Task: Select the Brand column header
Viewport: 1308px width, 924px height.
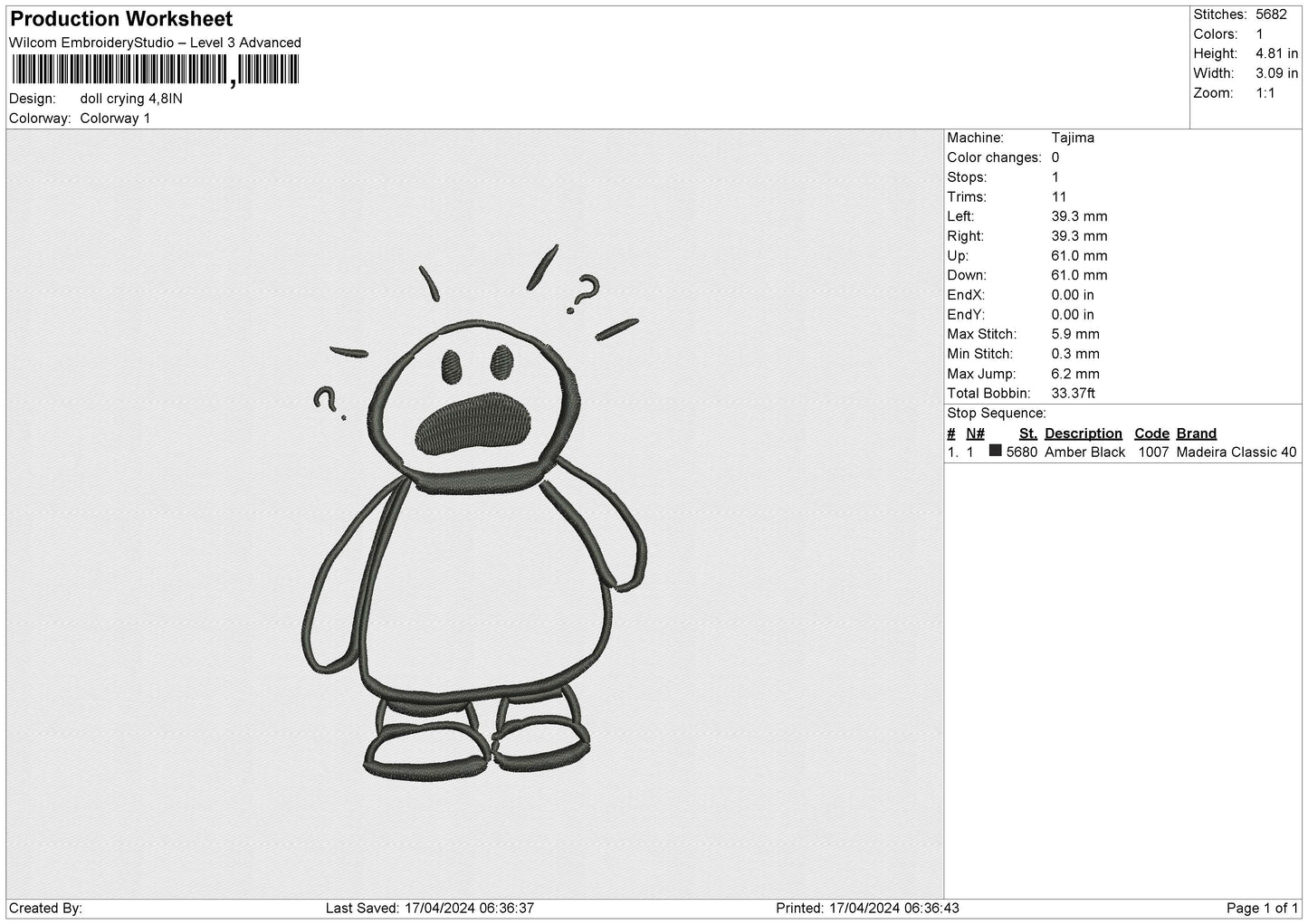Action: (1196, 433)
